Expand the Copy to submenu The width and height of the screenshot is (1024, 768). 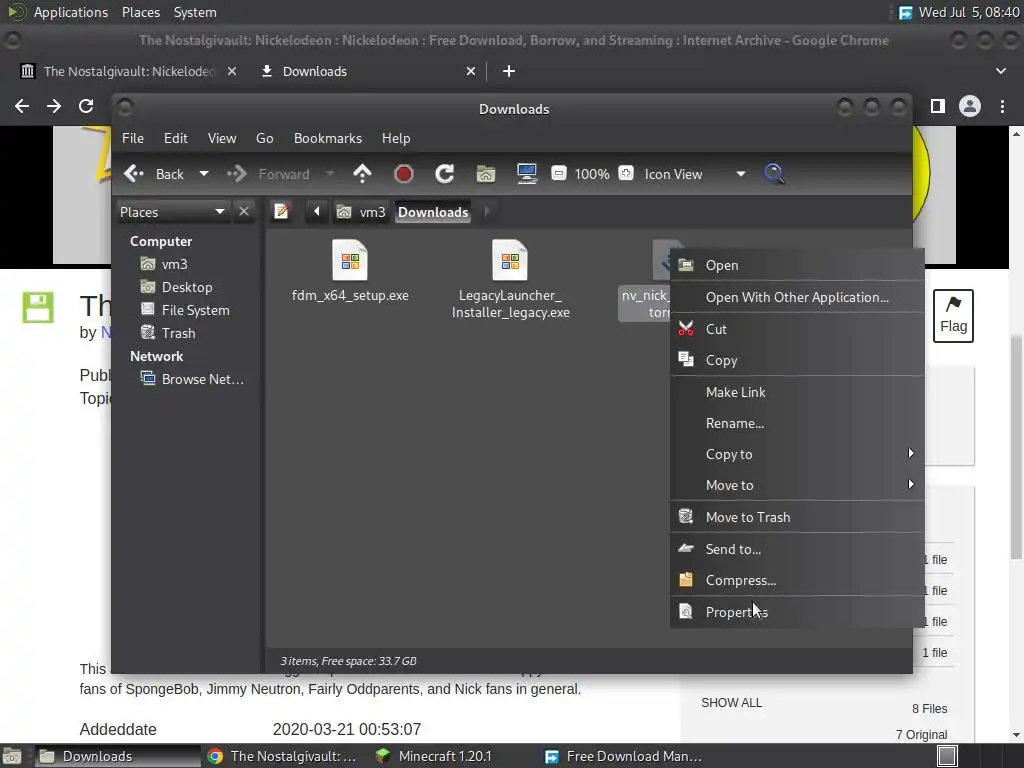797,455
